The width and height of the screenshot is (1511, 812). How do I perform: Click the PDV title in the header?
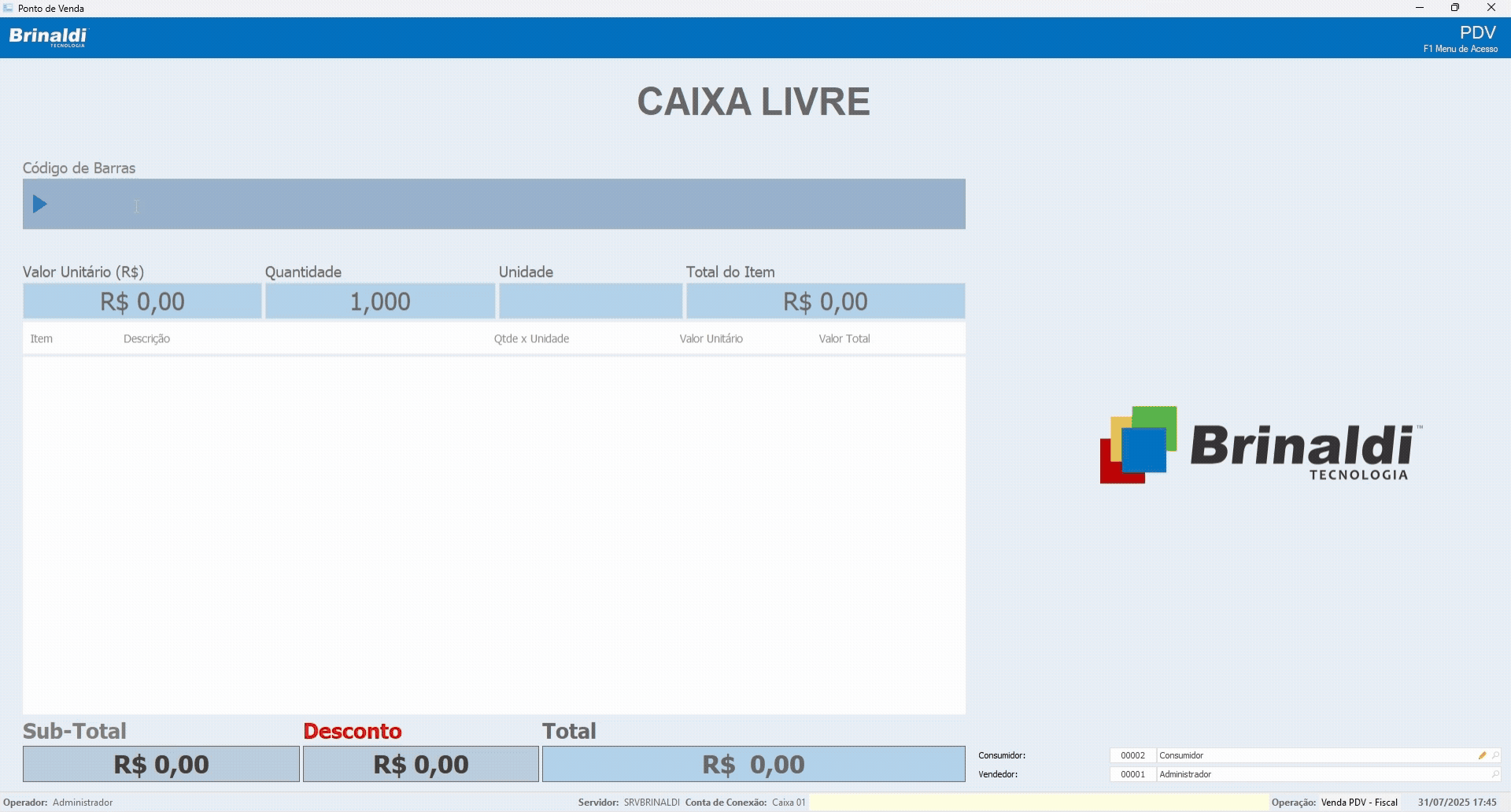point(1477,33)
